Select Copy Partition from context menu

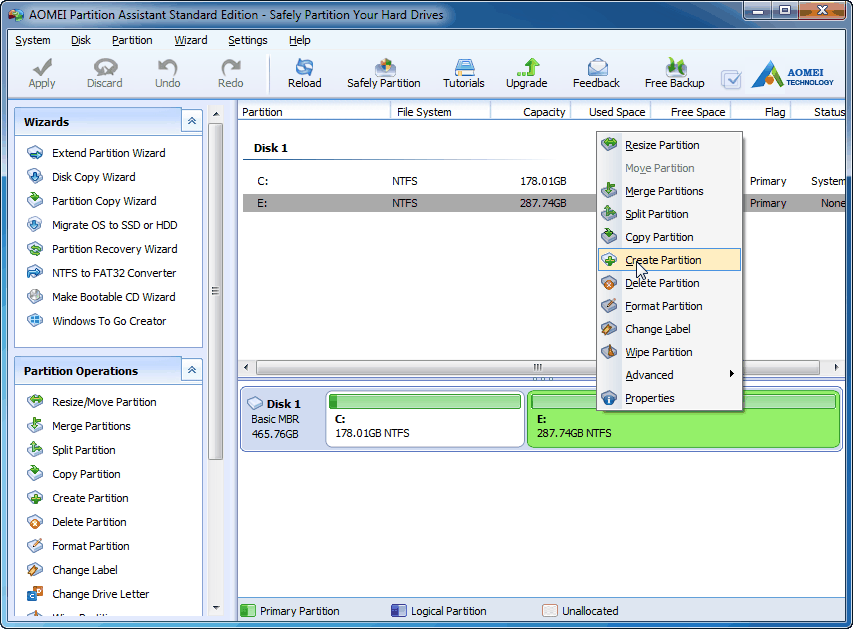(669, 237)
